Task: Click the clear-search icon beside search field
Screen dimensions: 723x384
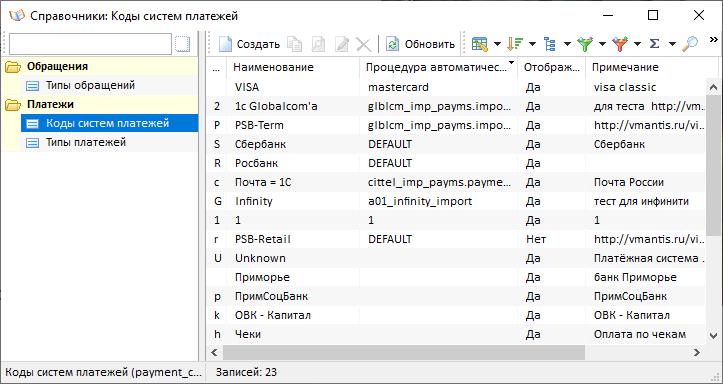Action: click(x=183, y=44)
